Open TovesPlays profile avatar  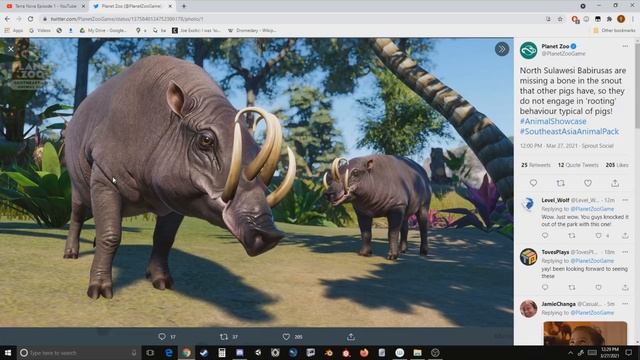click(528, 257)
